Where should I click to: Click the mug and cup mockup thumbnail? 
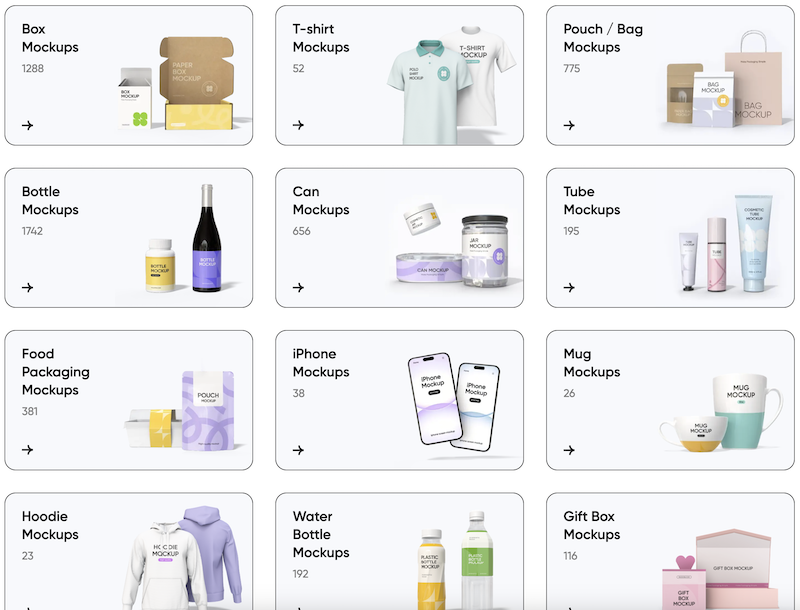click(720, 412)
